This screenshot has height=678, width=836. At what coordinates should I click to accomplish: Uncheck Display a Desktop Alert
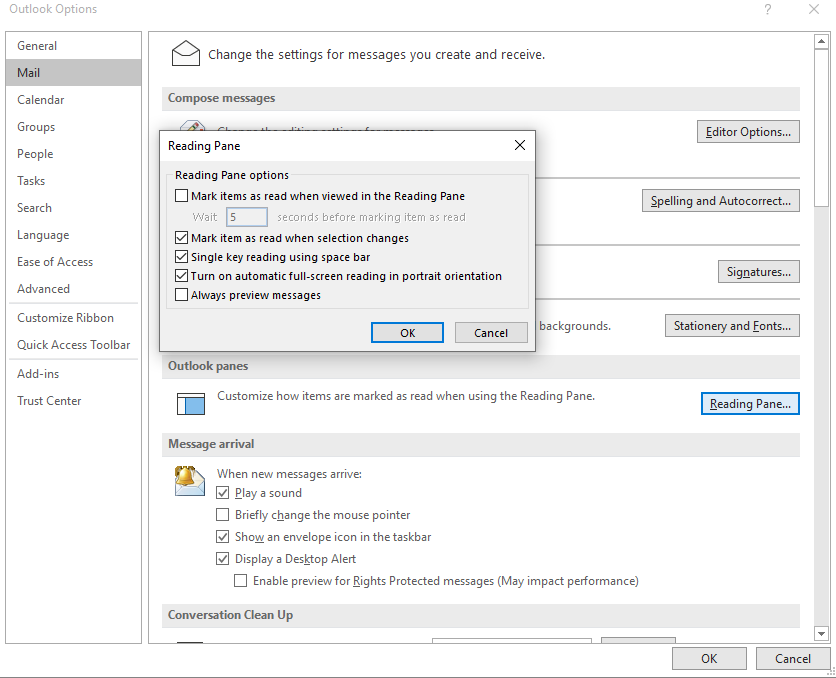point(222,559)
